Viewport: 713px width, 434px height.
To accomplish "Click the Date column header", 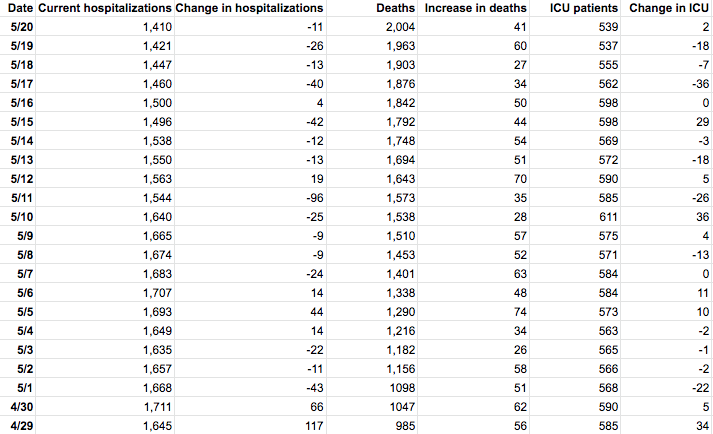I will [19, 9].
